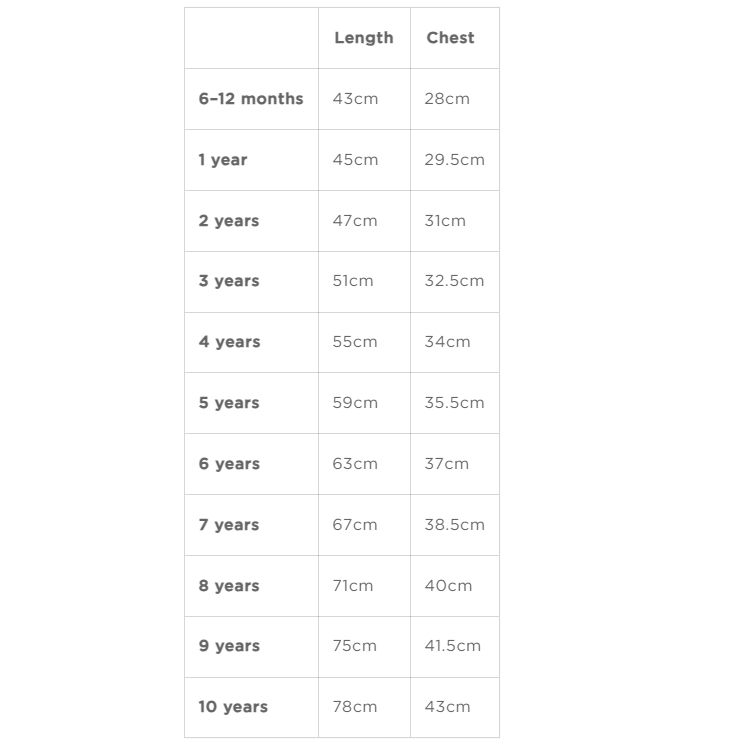750x750 pixels.
Task: Click the 41.5cm chest measurement
Action: click(452, 646)
